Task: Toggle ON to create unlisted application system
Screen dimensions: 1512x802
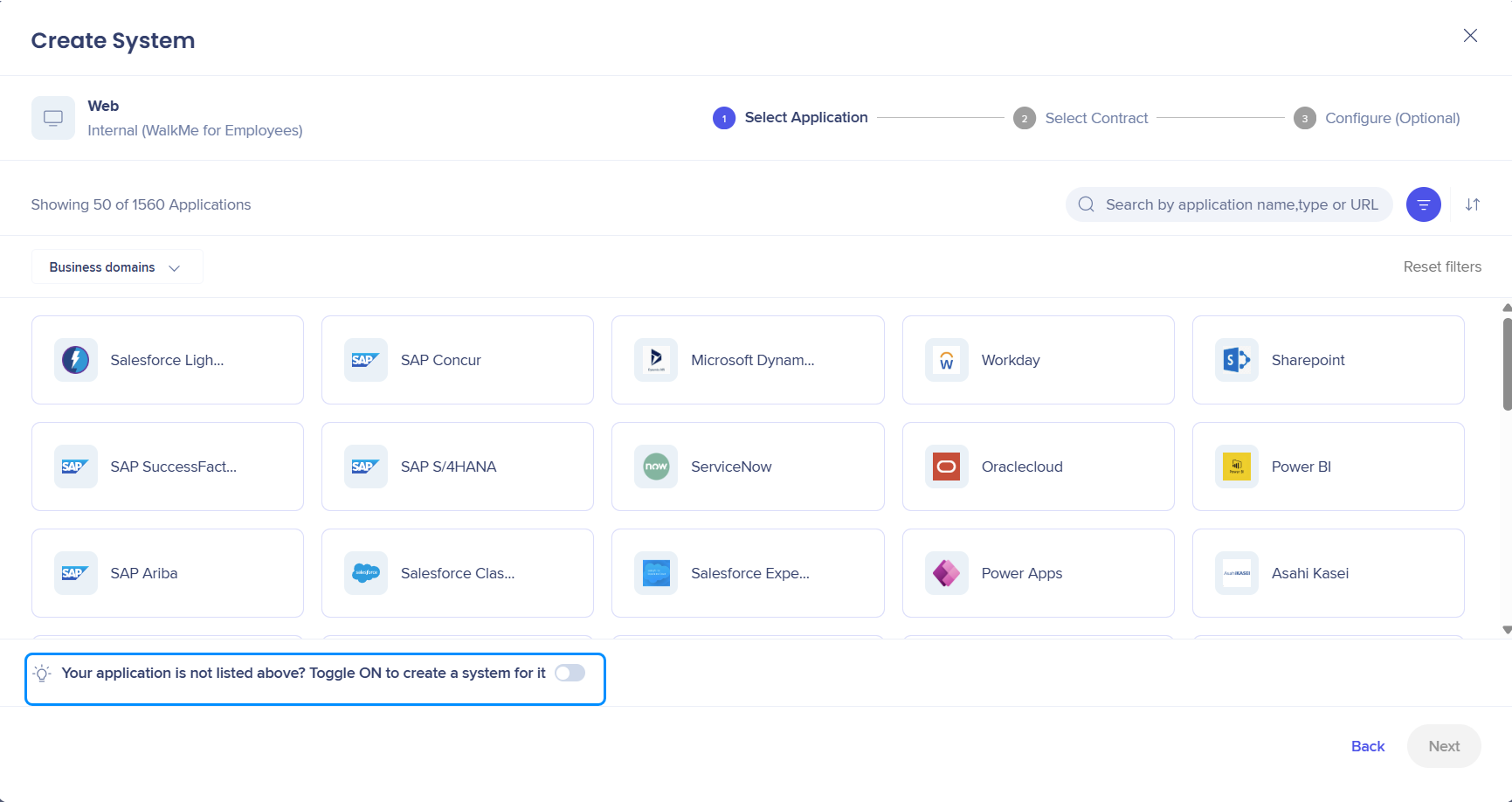Action: (x=570, y=673)
